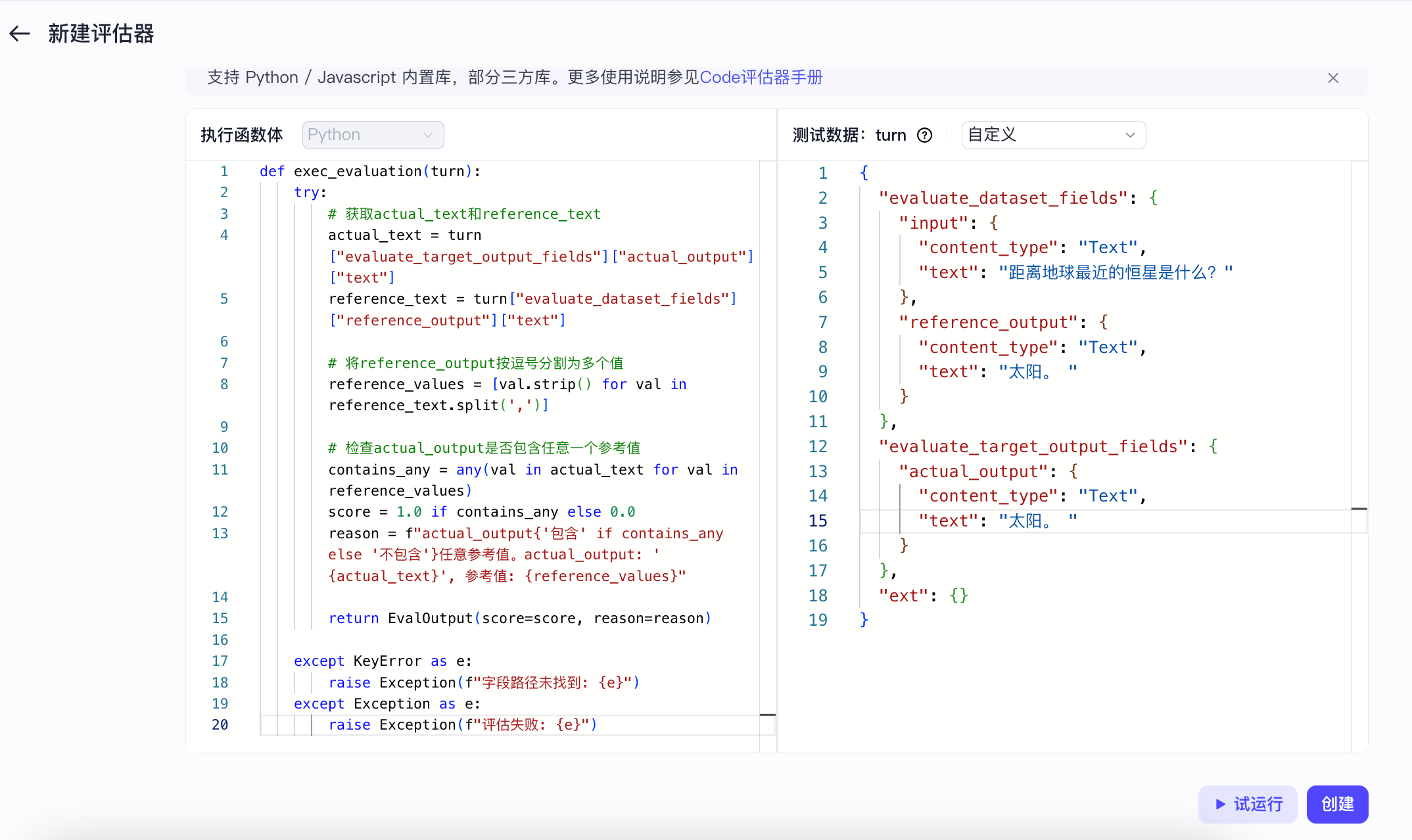Click the contains_any = any( line
The image size is (1412, 840).
533,470
